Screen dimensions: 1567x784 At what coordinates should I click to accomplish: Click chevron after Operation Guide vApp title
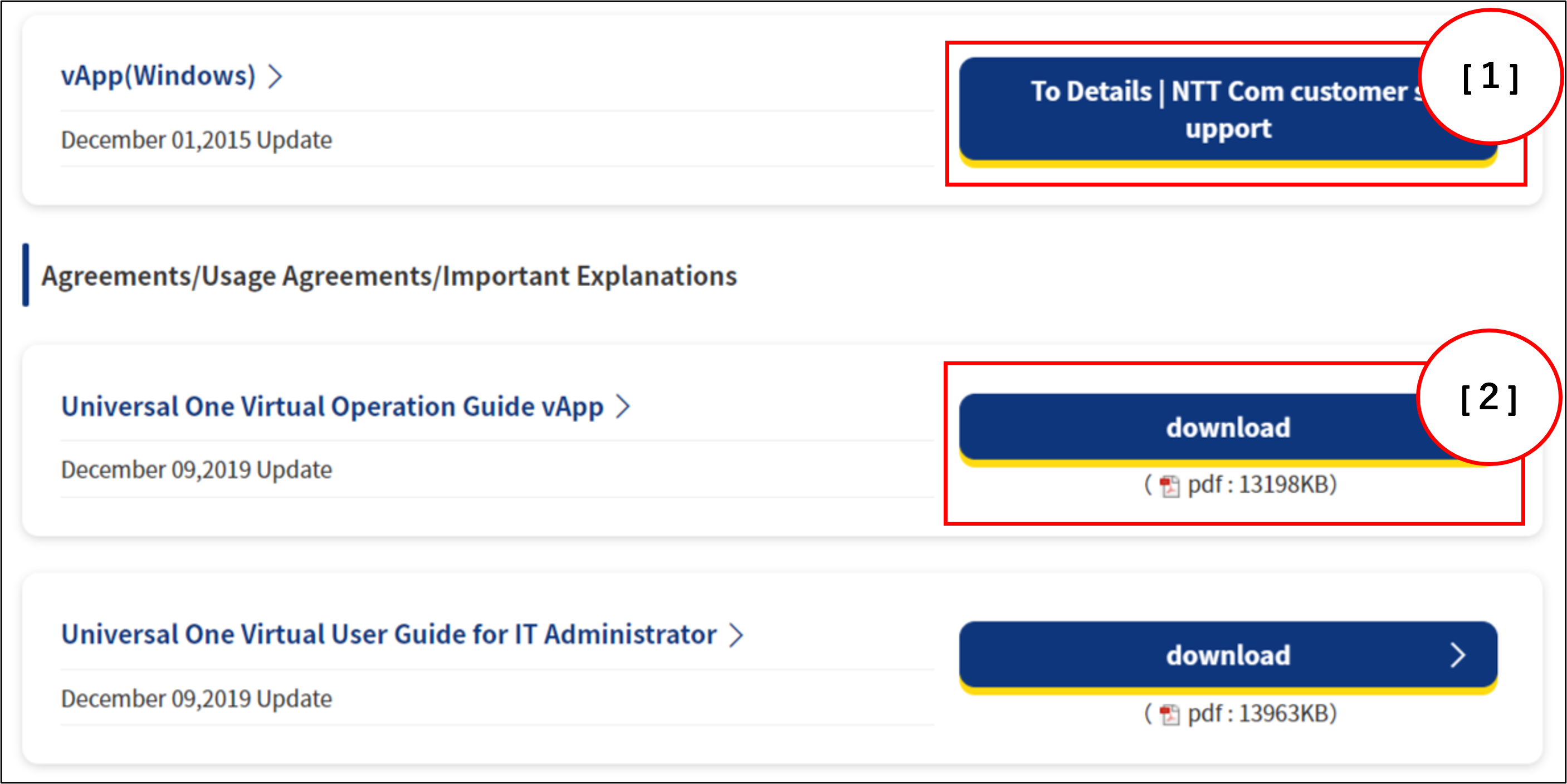(622, 407)
